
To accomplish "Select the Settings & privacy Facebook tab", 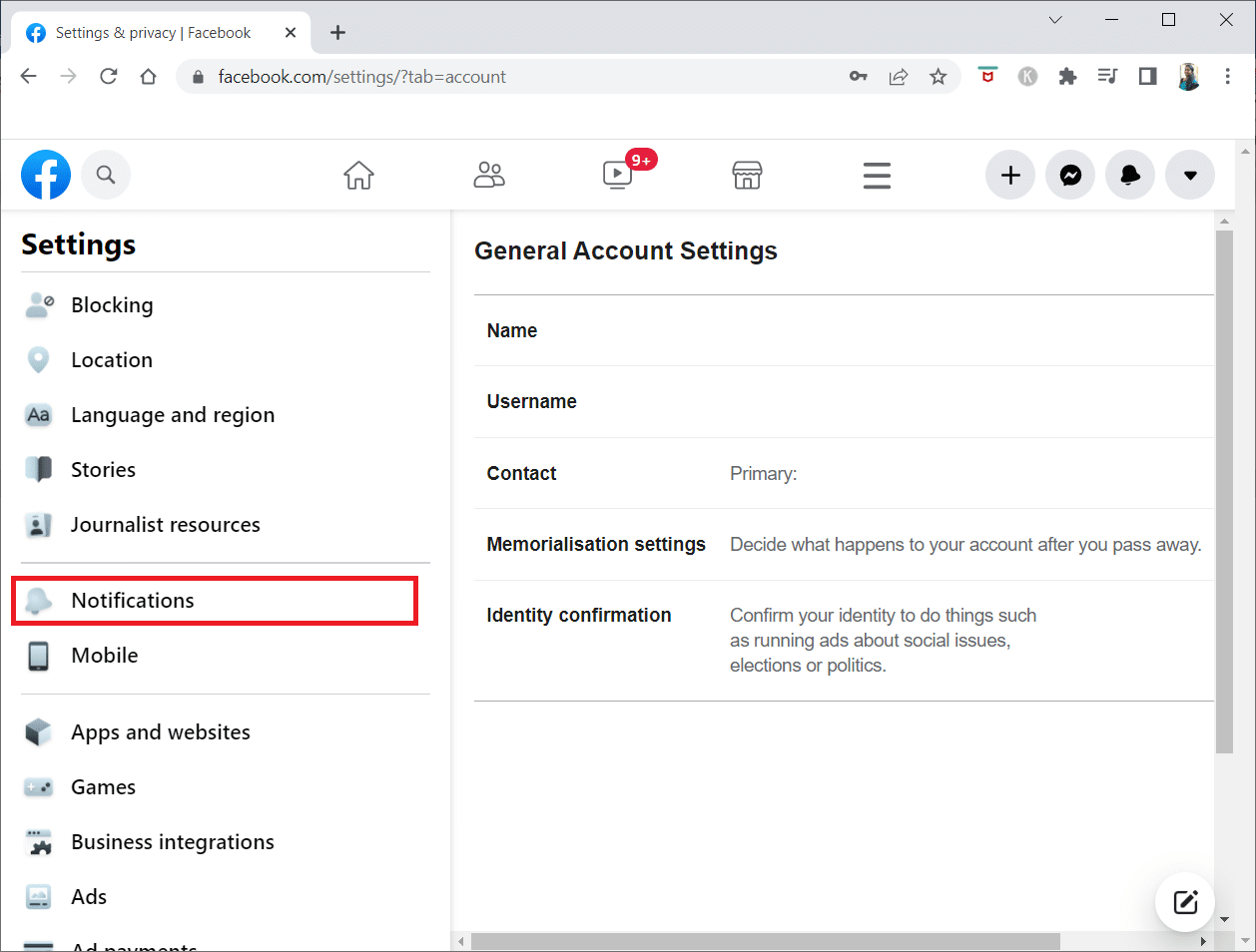I will [160, 33].
